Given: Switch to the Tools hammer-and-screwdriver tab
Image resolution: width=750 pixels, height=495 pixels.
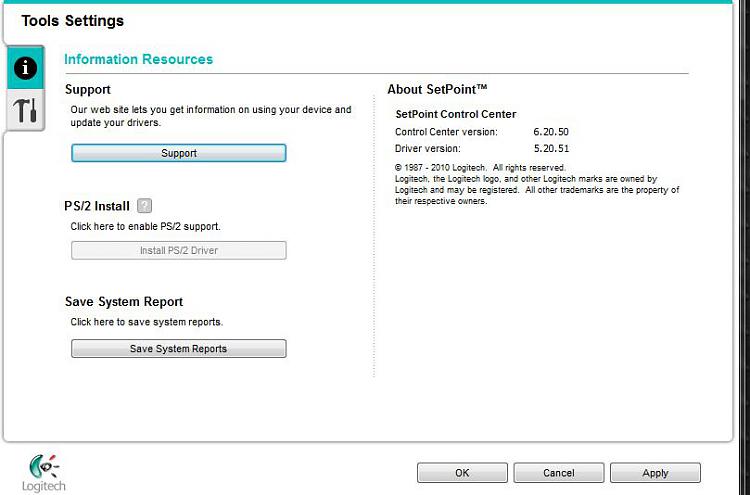Looking at the screenshot, I should [25, 110].
